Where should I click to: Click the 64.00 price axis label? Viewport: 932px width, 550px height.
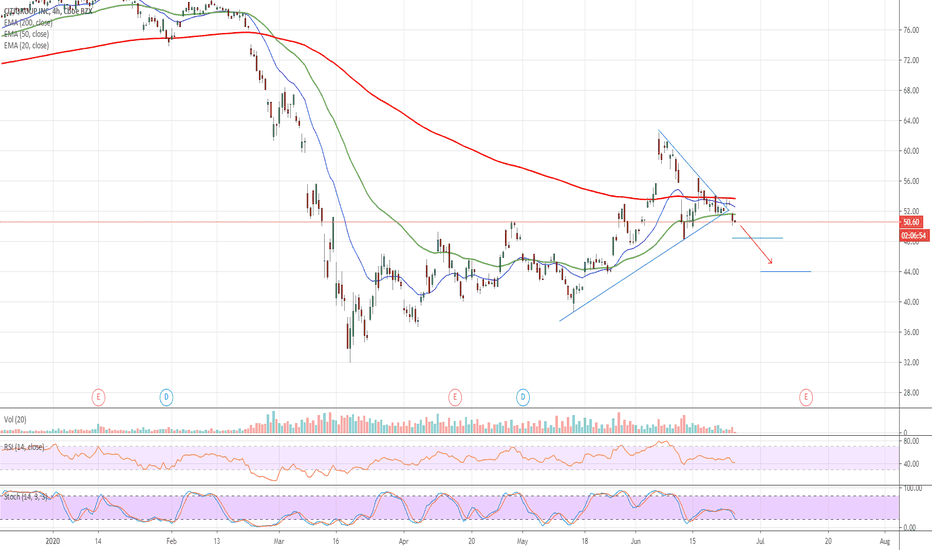[x=911, y=121]
